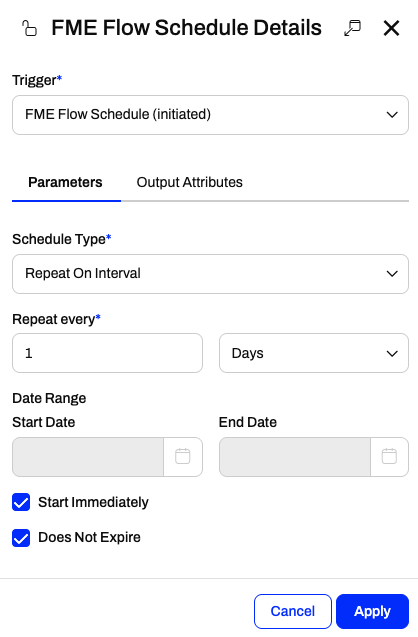The width and height of the screenshot is (418, 637).
Task: Uncheck the Does Not Expire checkbox
Action: point(21,538)
